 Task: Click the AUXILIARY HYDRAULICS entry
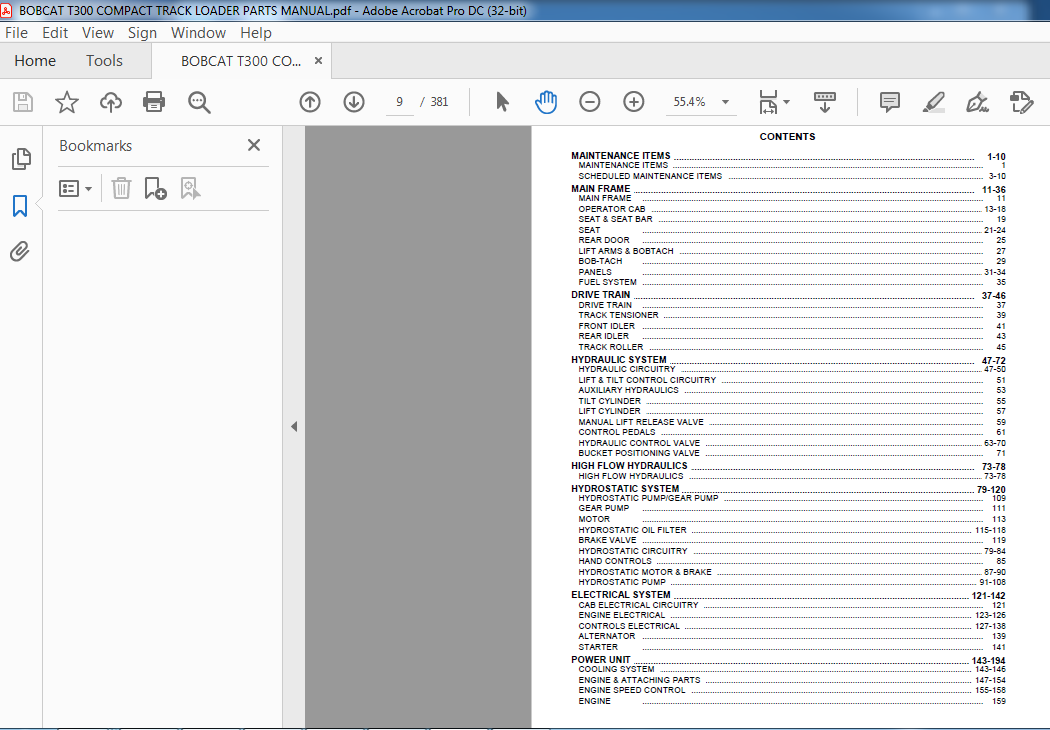(x=629, y=390)
